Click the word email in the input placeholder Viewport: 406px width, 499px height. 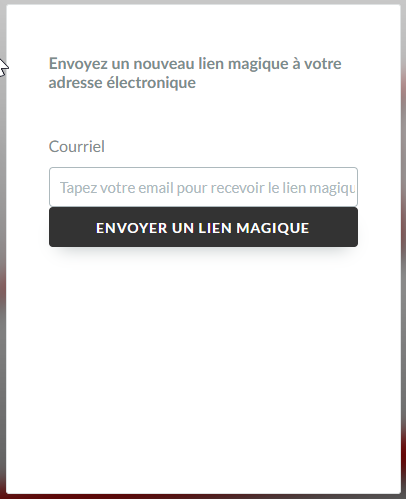point(156,188)
